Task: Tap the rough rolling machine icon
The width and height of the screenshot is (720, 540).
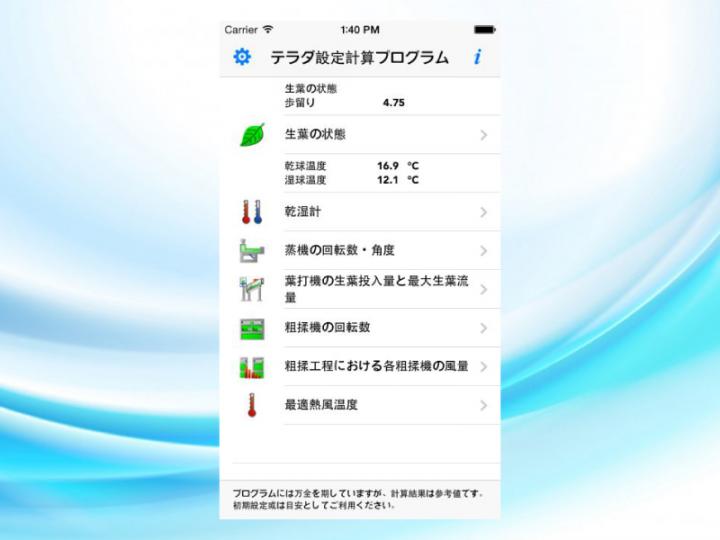Action: tap(251, 328)
